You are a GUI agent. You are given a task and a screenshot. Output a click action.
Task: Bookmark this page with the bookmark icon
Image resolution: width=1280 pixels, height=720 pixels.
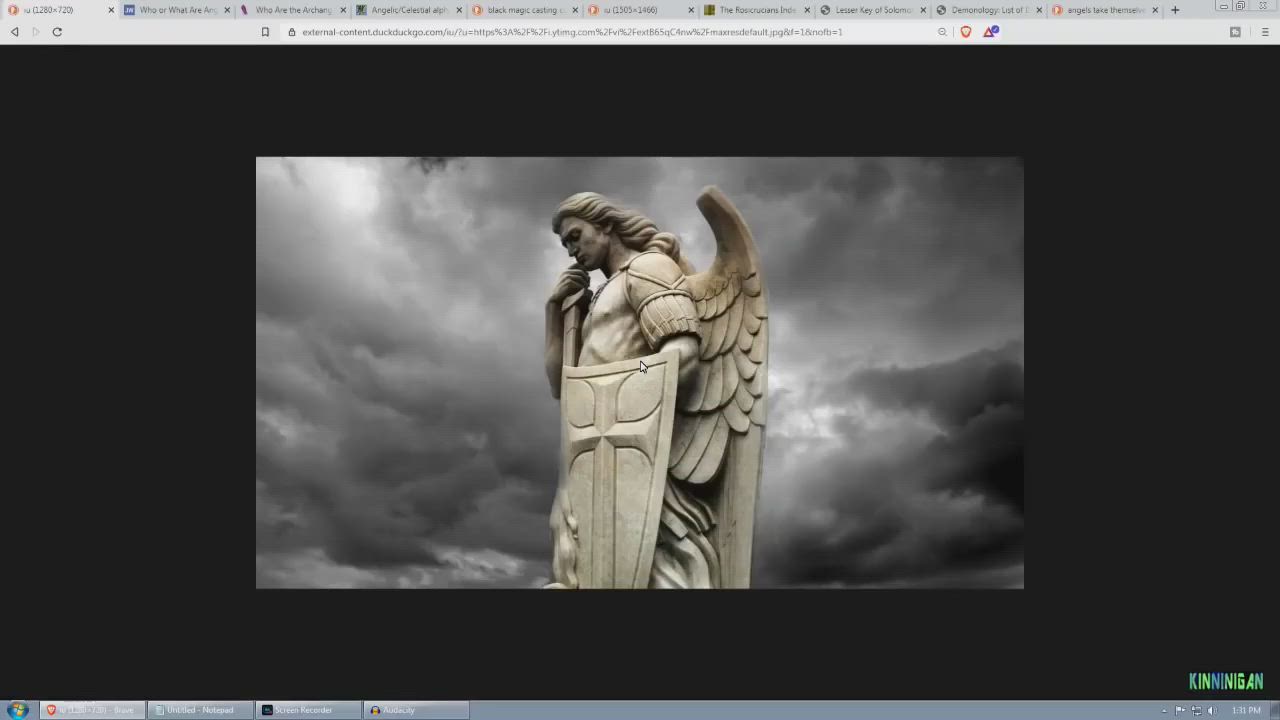point(265,32)
